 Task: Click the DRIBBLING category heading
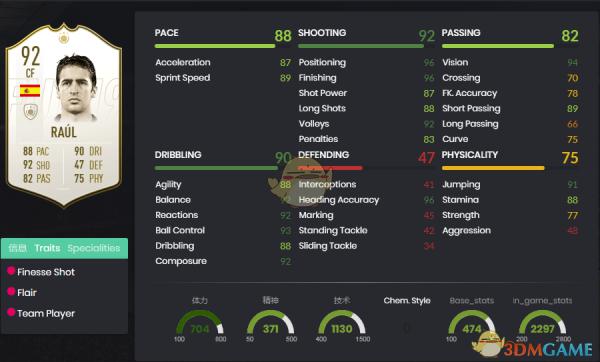click(x=178, y=155)
